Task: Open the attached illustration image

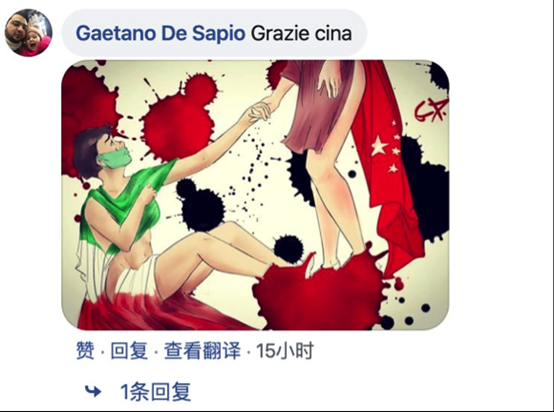Action: point(255,195)
